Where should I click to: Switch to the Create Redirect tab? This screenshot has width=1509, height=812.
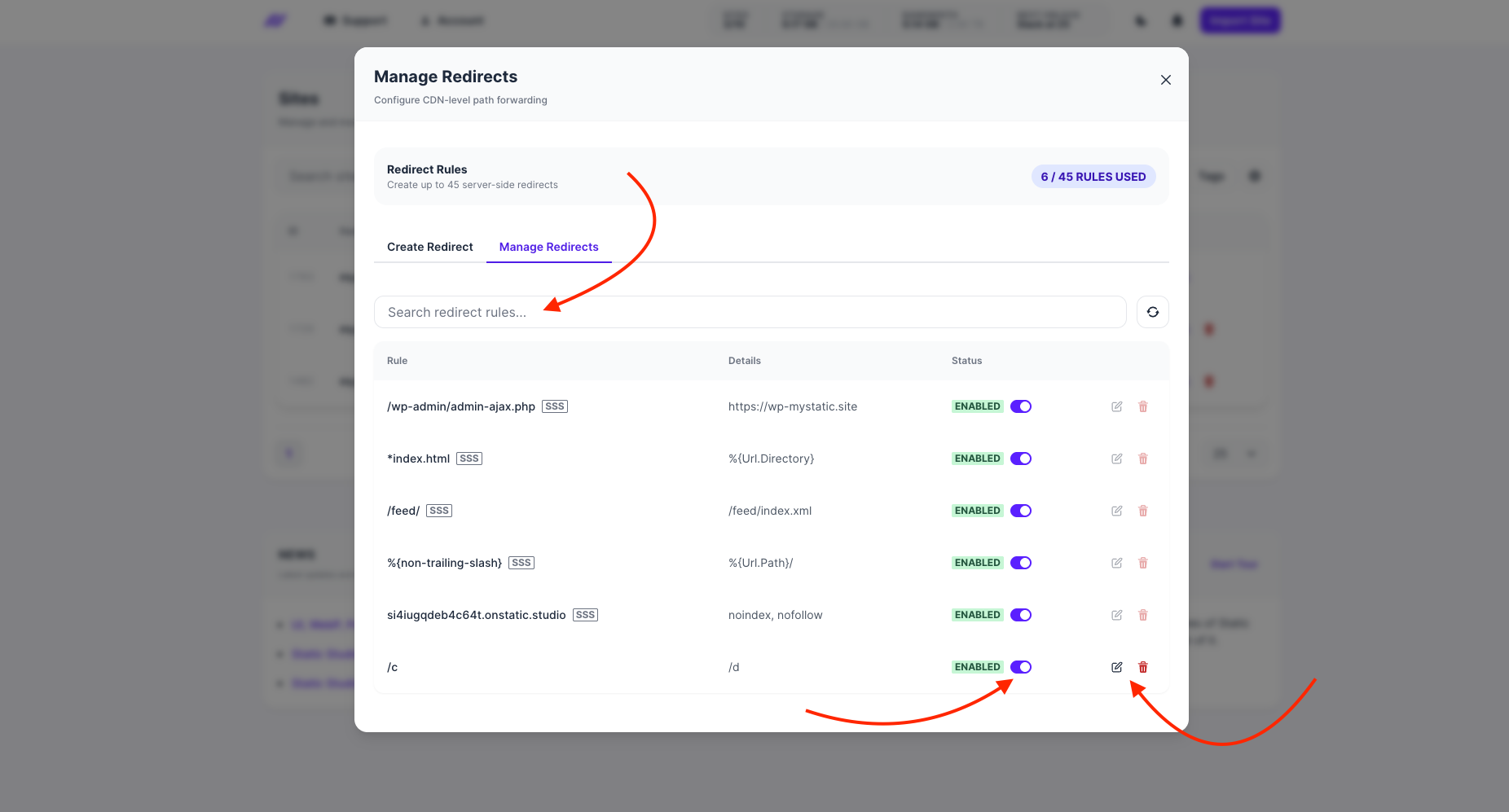429,247
